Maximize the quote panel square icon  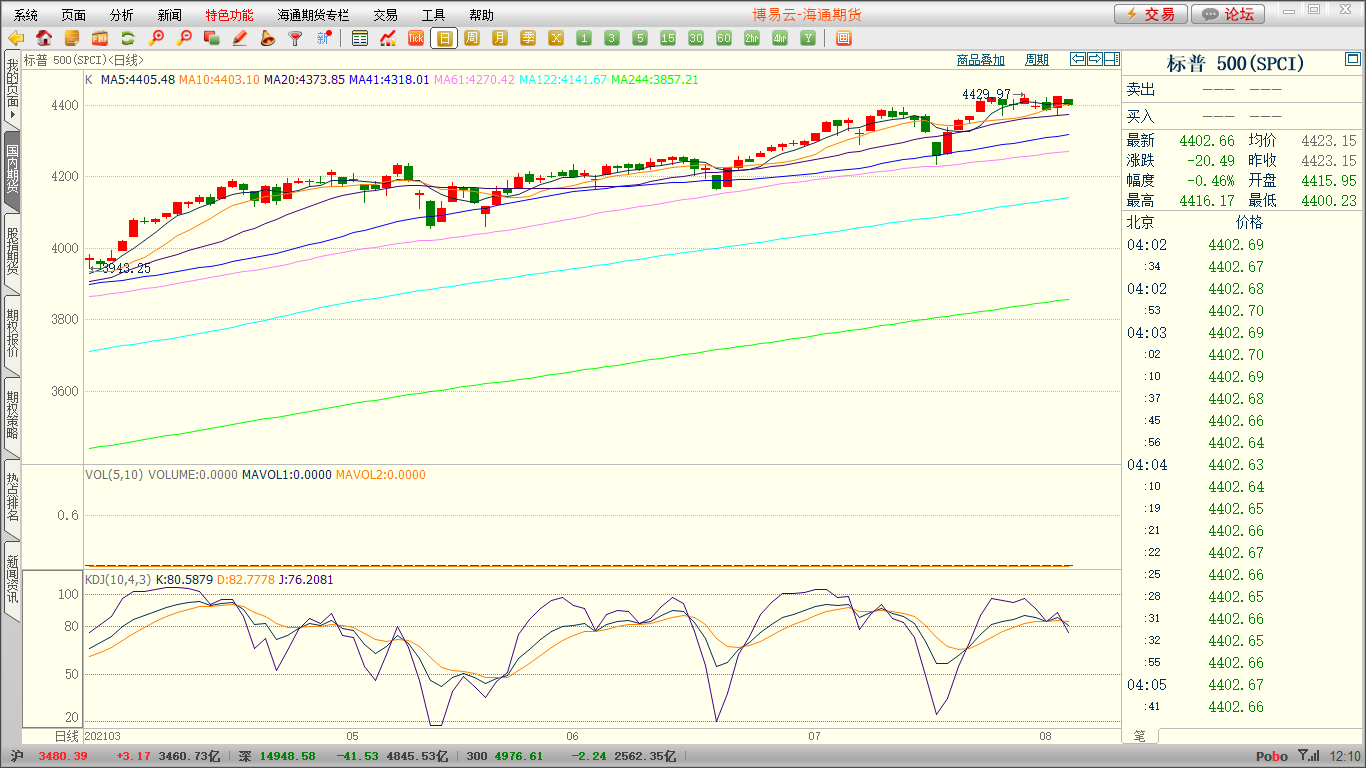click(x=1353, y=61)
